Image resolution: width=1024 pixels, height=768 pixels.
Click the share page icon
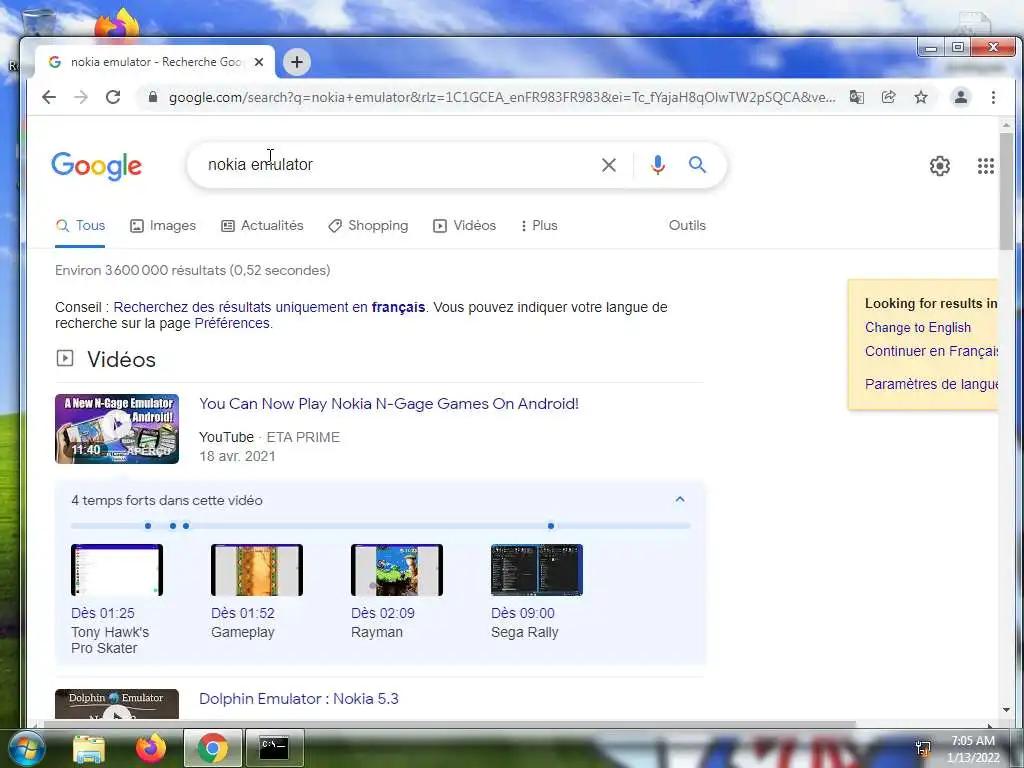tap(888, 97)
